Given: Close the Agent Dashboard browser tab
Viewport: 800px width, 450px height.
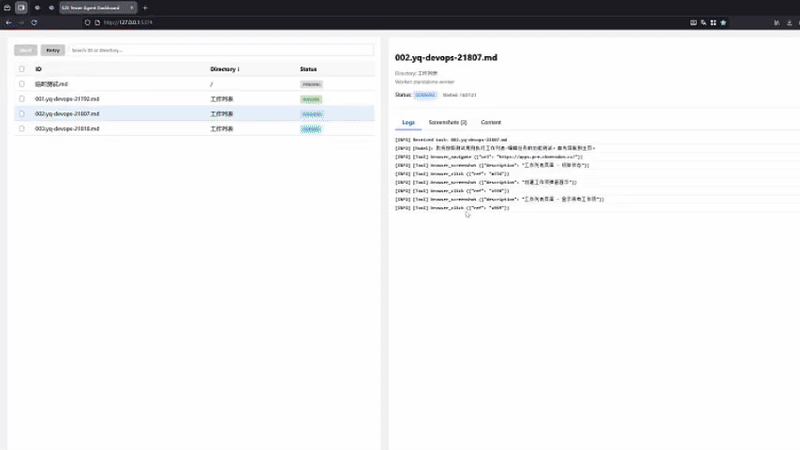Looking at the screenshot, I should pos(133,7).
